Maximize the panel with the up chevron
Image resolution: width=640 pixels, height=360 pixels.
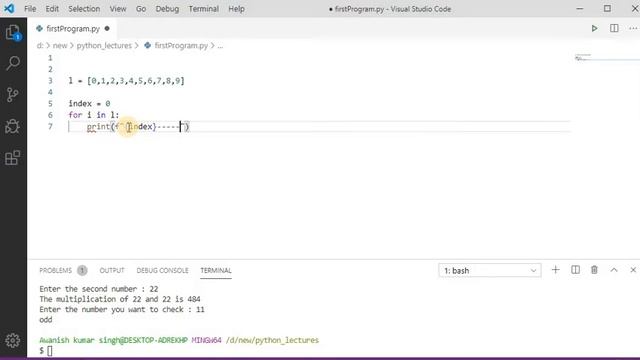(614, 270)
